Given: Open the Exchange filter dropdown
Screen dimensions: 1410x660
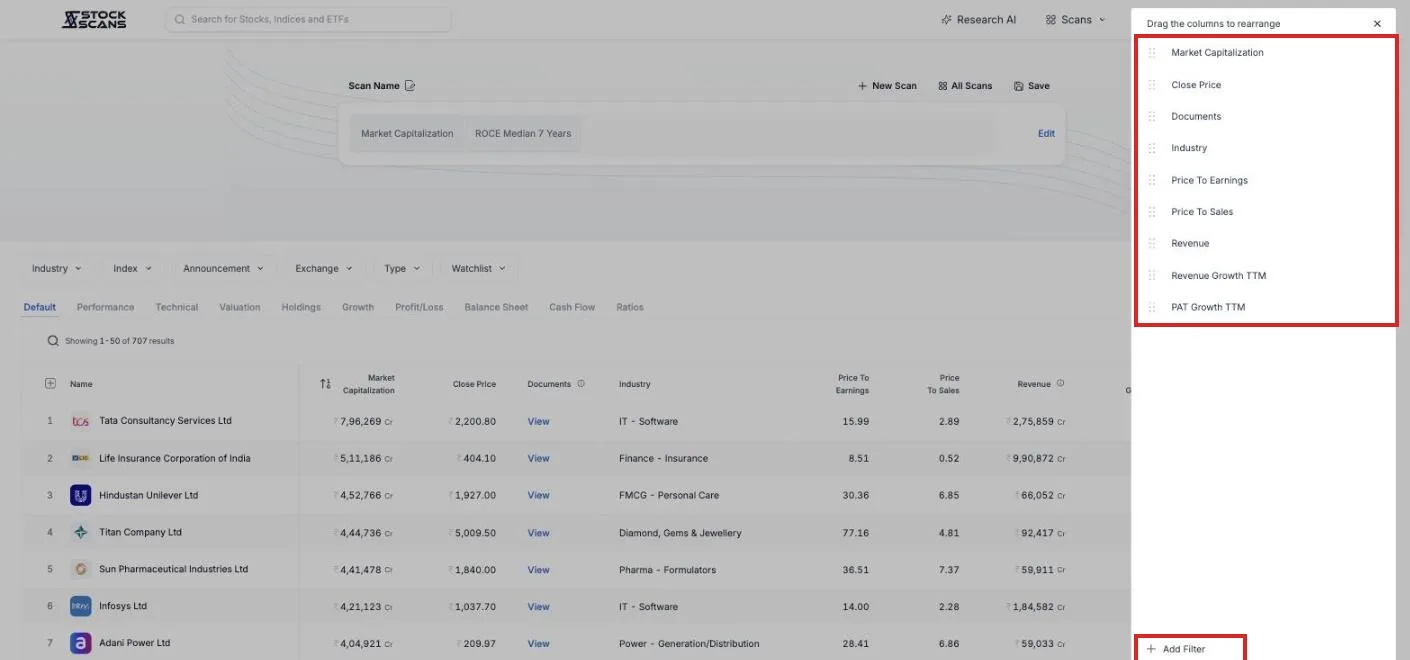Looking at the screenshot, I should (324, 269).
